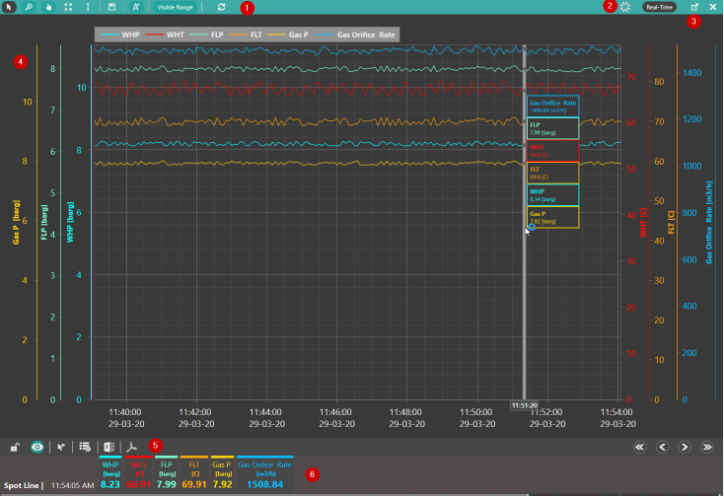The image size is (724, 496).
Task: Step to the previous time interval
Action: pos(661,447)
